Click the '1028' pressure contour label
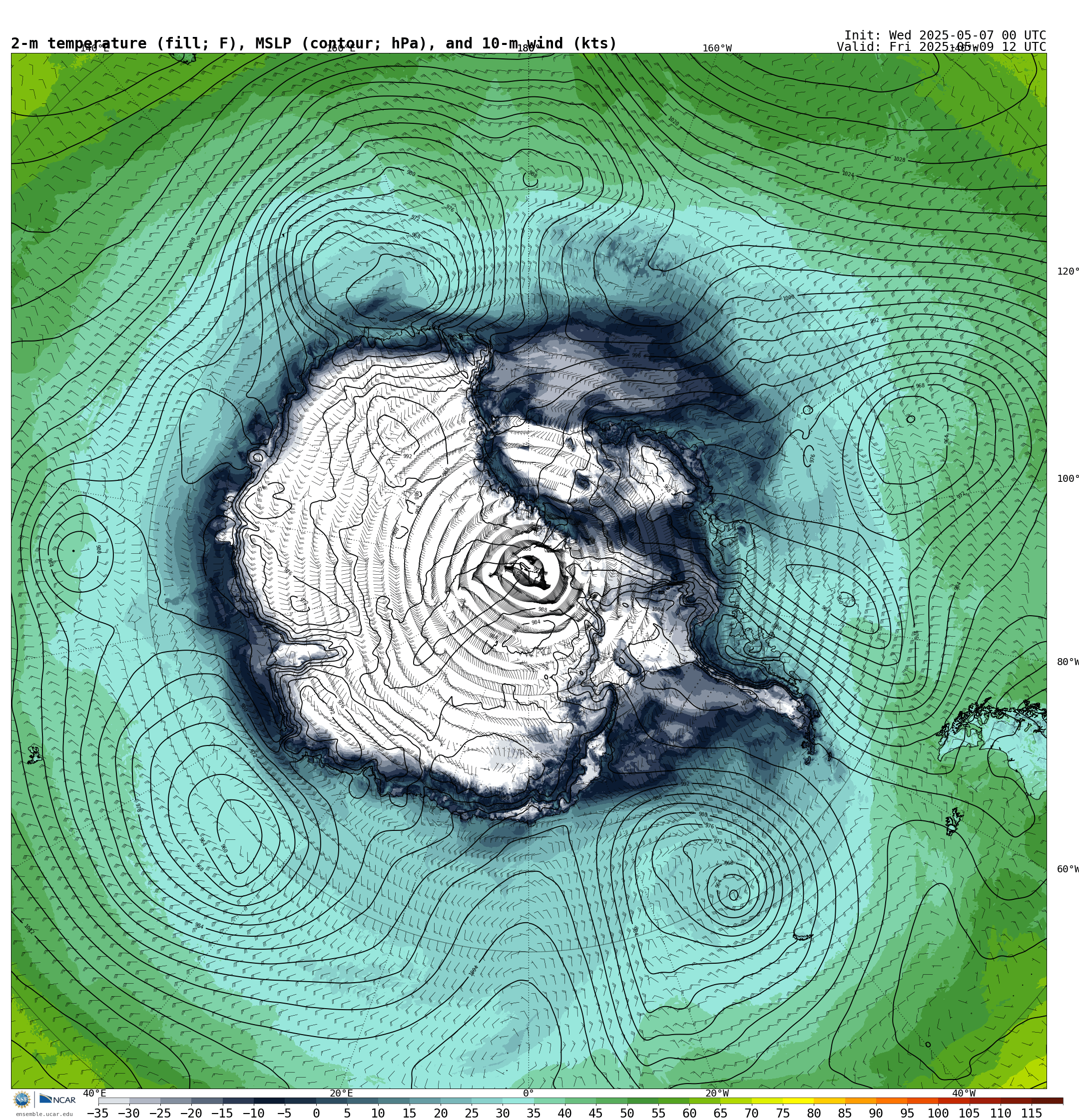This screenshot has width=1079, height=1120. (900, 159)
